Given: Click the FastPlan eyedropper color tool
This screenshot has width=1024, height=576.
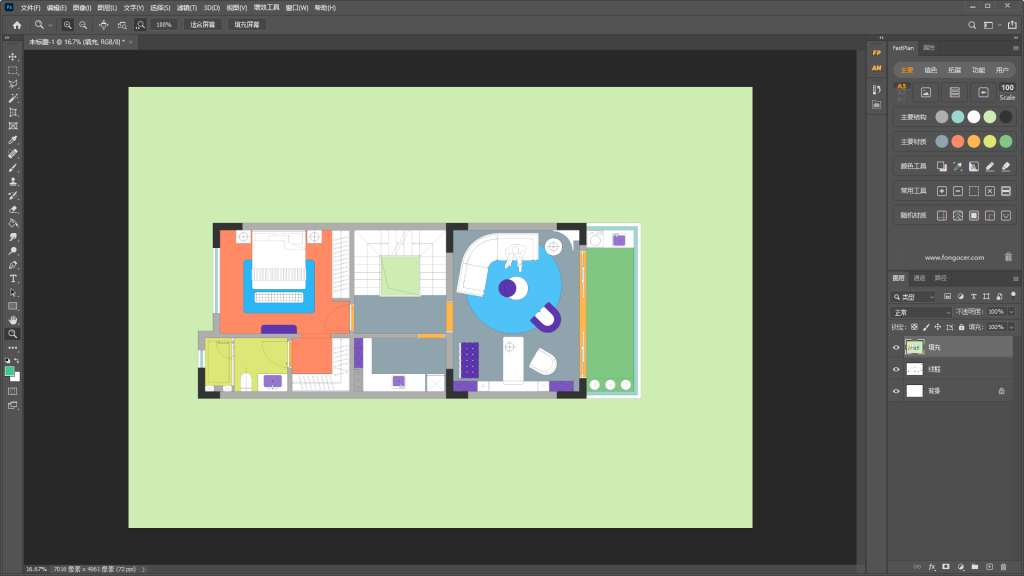Looking at the screenshot, I should [957, 167].
